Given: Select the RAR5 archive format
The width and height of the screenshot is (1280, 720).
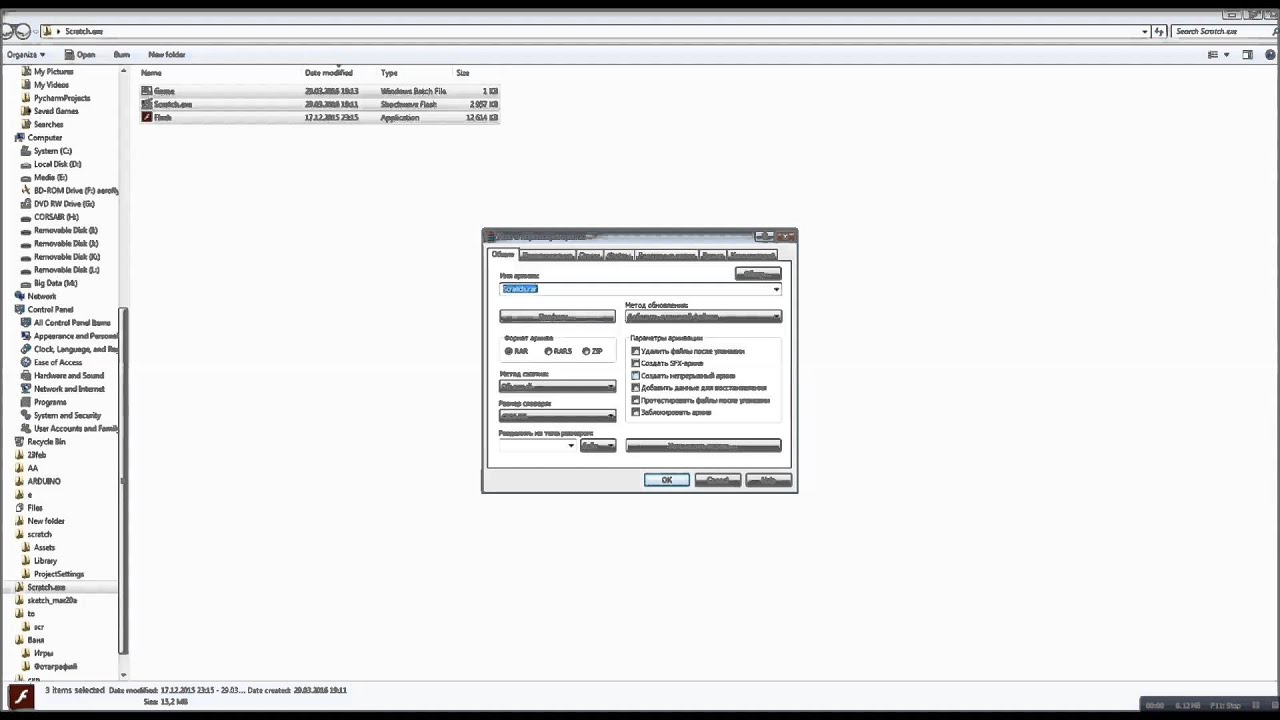Looking at the screenshot, I should click(548, 351).
